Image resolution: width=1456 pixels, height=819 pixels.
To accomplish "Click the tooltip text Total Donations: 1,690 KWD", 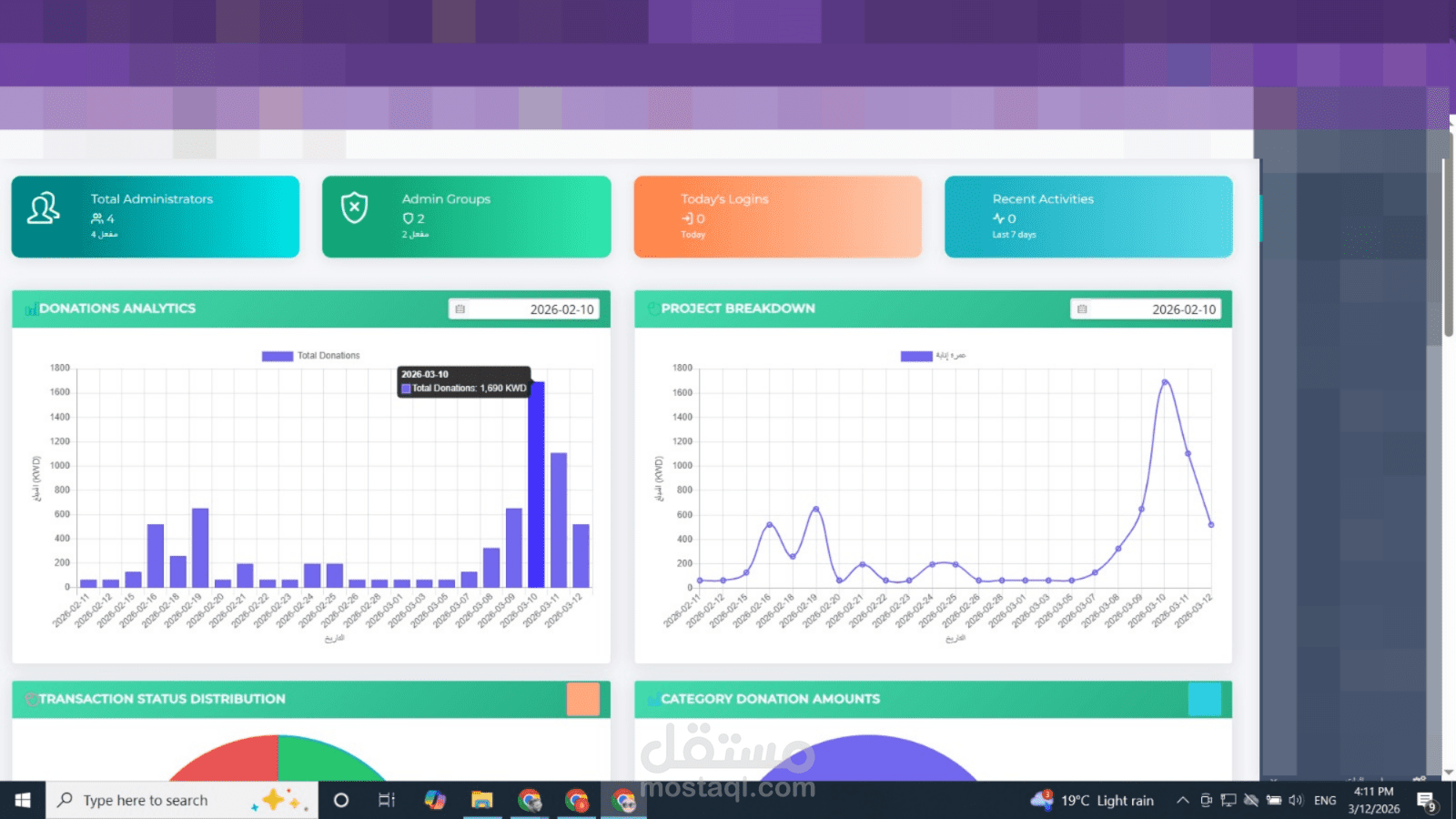I will tap(470, 389).
